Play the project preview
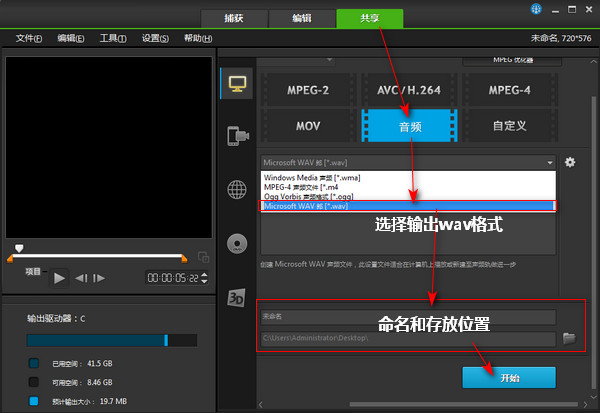Screen dimensions: 600x413 59,278
